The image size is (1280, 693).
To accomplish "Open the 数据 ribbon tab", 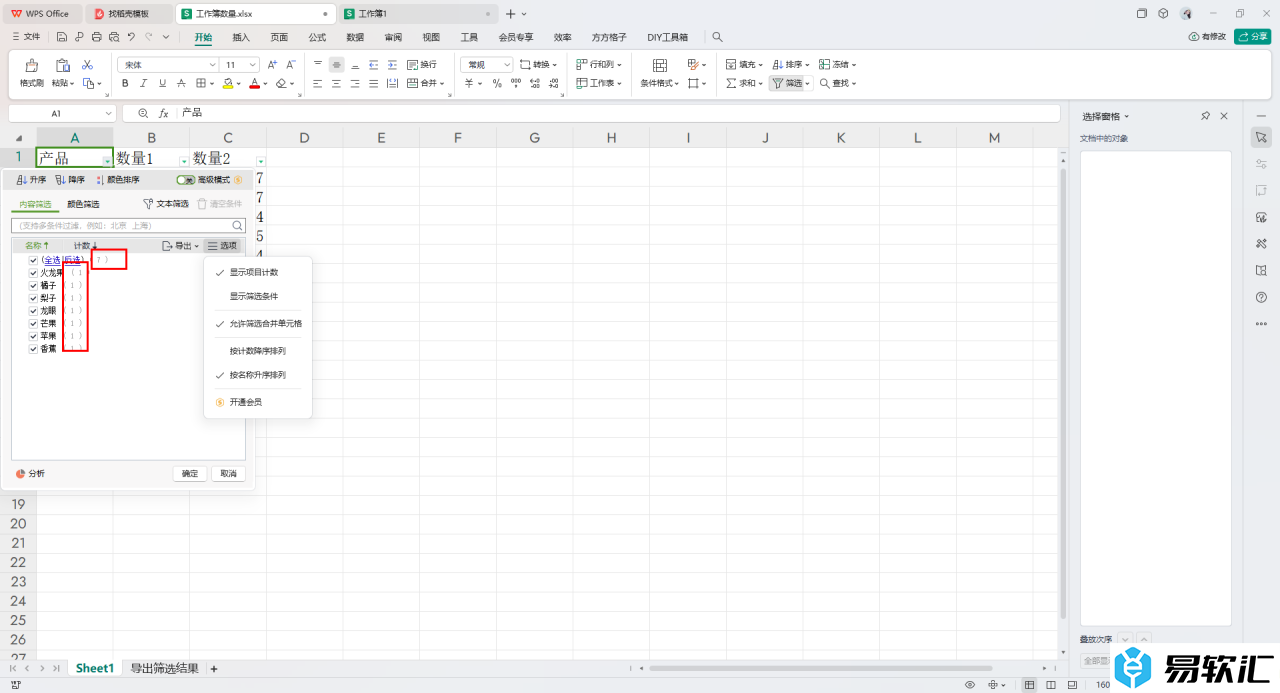I will click(x=355, y=37).
